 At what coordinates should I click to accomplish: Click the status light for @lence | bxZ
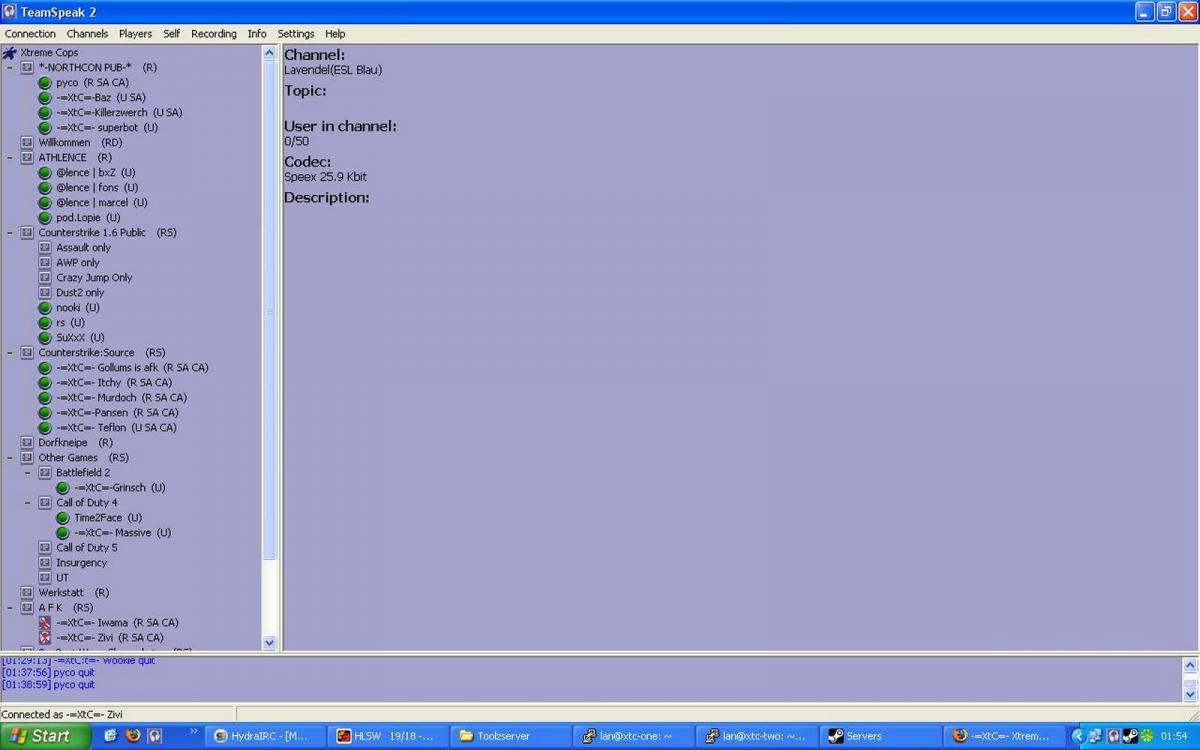tap(45, 173)
